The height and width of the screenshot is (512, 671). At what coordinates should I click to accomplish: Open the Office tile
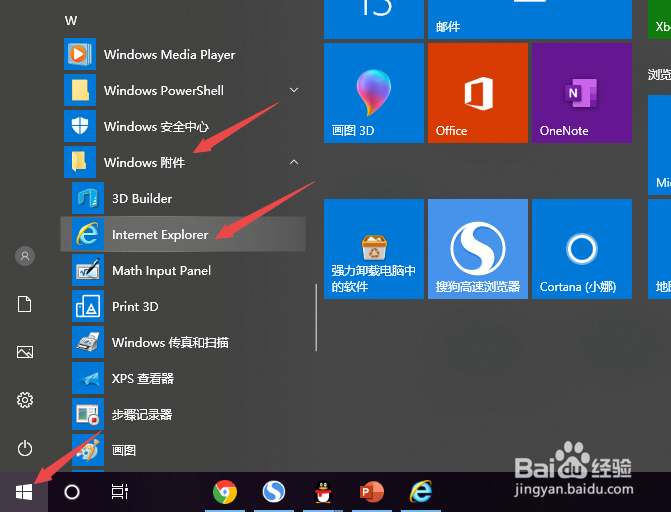478,93
